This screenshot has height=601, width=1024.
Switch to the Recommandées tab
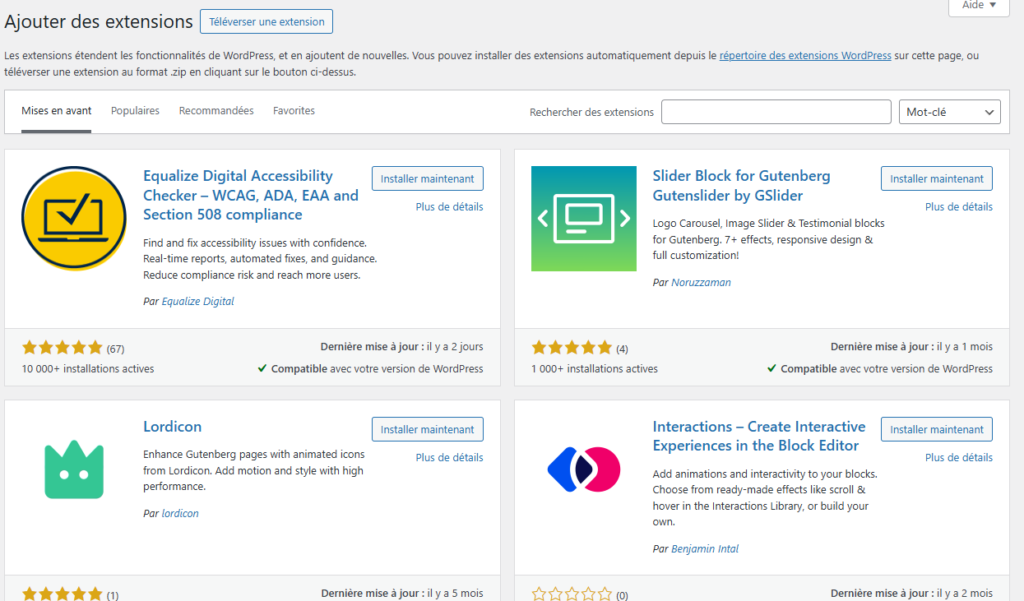coord(216,111)
